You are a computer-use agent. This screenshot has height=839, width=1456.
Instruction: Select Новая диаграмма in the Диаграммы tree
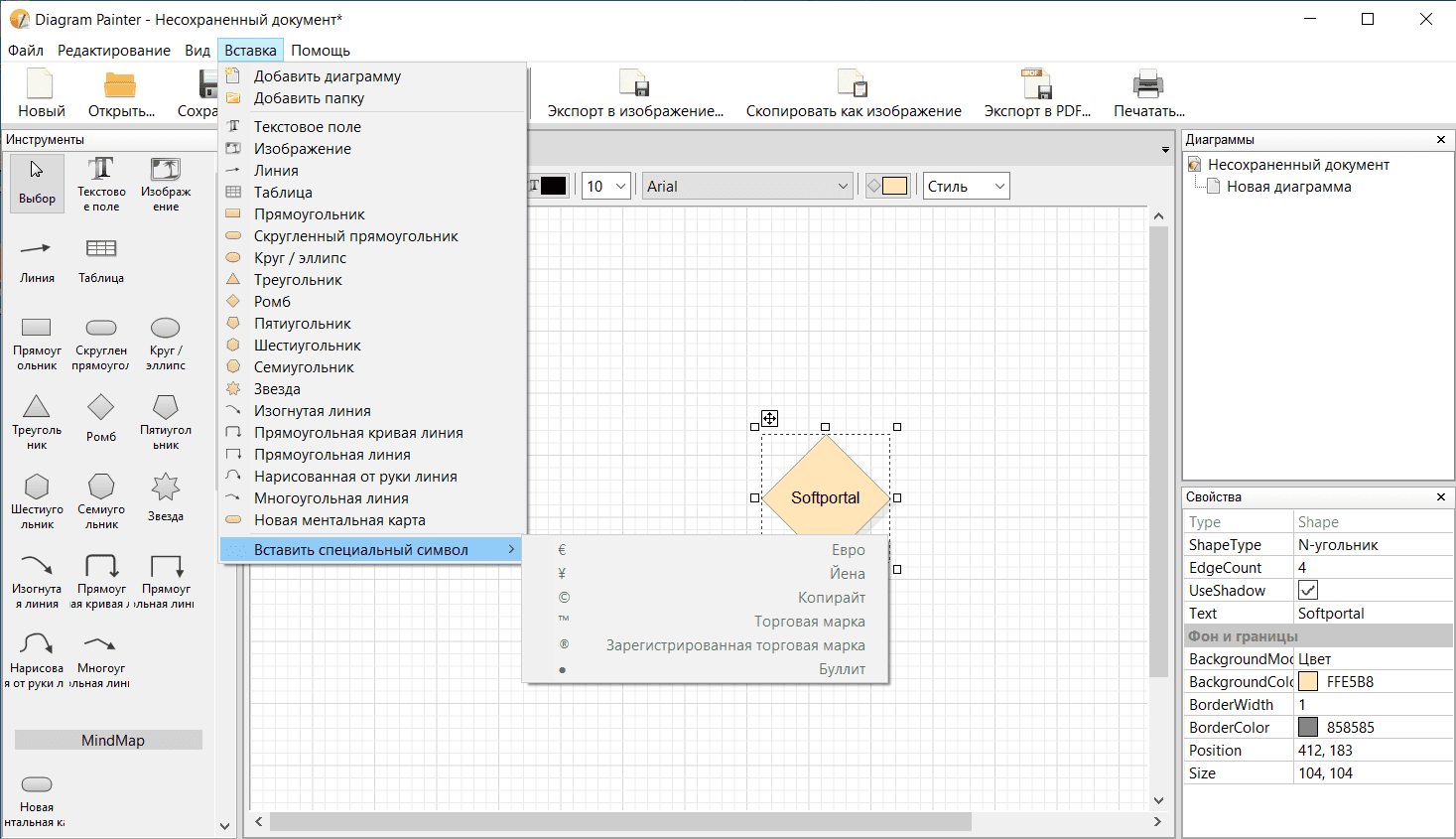click(1288, 187)
